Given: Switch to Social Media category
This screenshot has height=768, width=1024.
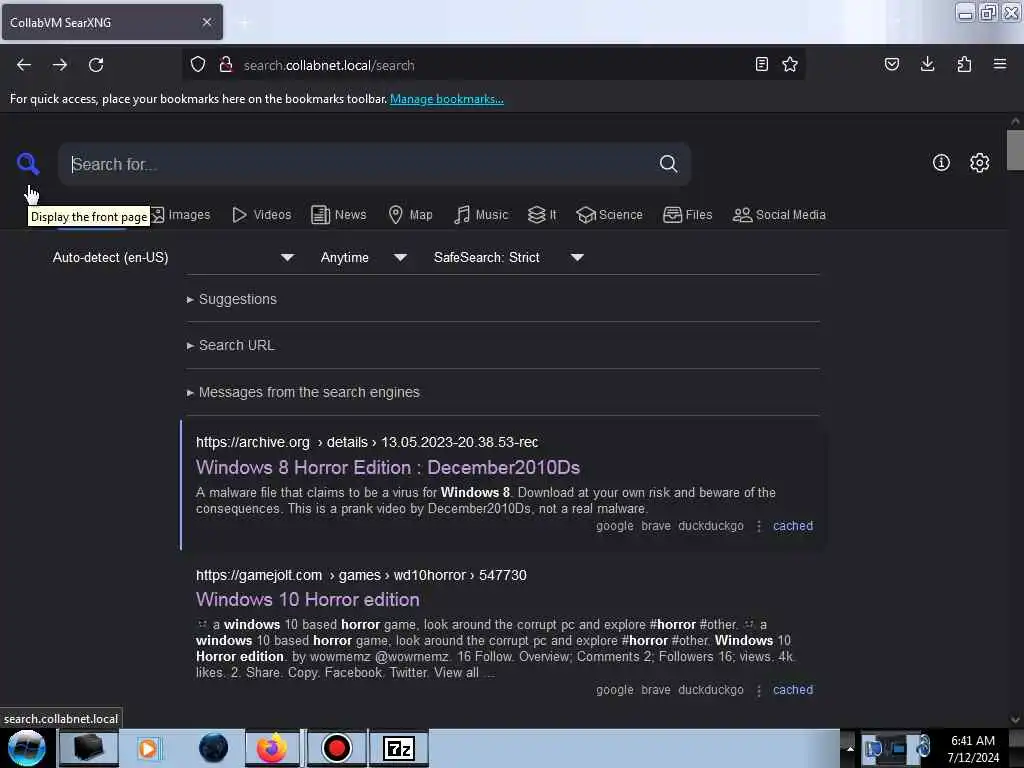Looking at the screenshot, I should (779, 215).
